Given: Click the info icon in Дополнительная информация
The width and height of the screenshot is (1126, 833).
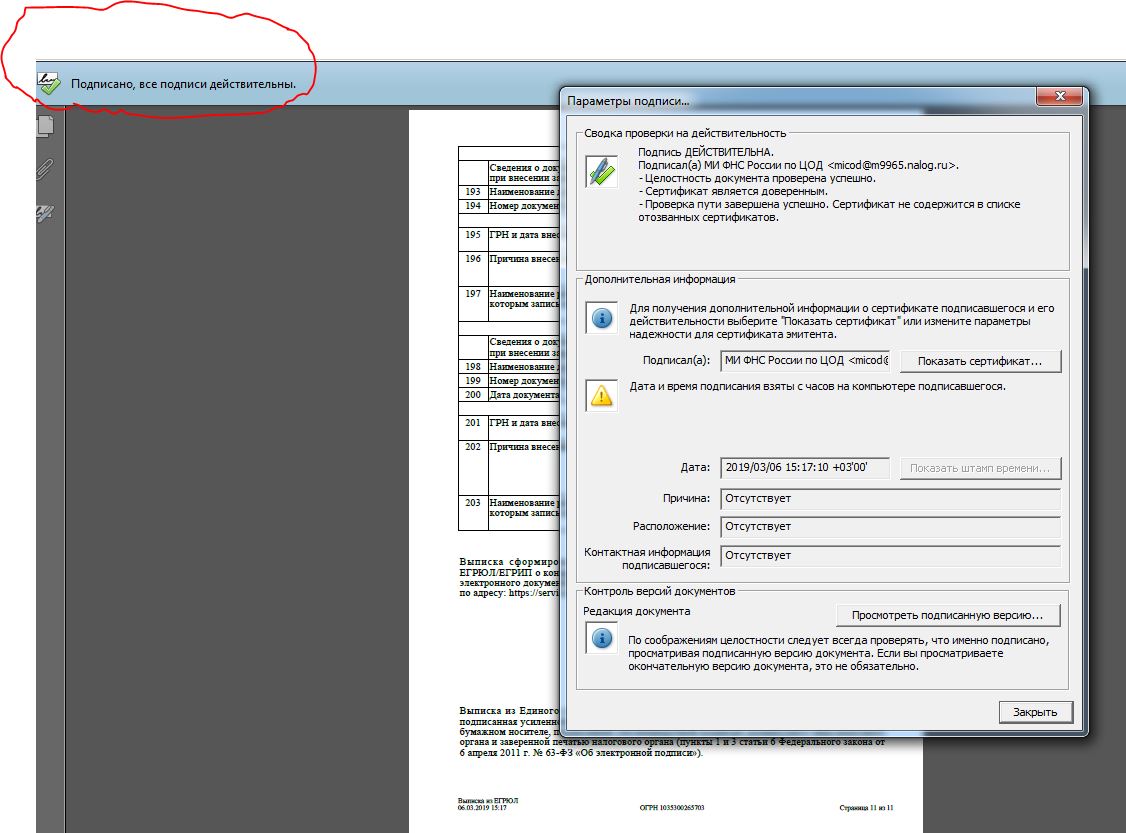Looking at the screenshot, I should click(602, 318).
